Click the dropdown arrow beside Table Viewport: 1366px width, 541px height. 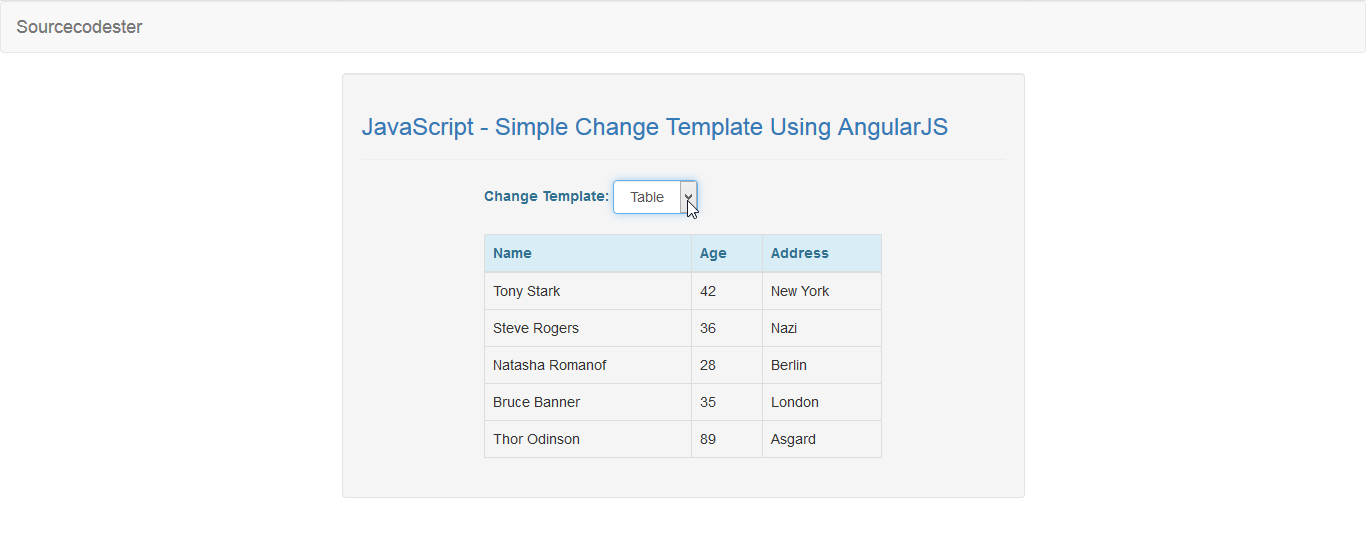pyautogui.click(x=688, y=197)
